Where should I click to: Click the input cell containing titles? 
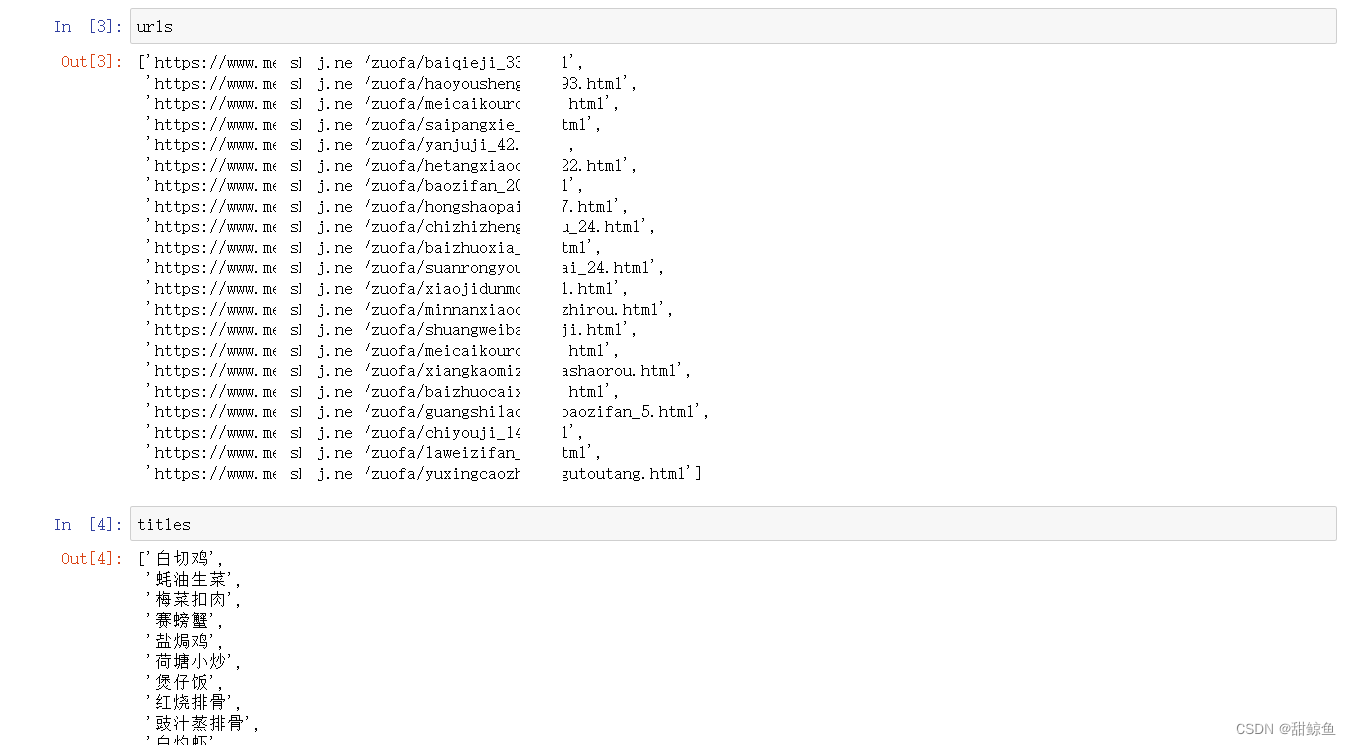tap(733, 524)
